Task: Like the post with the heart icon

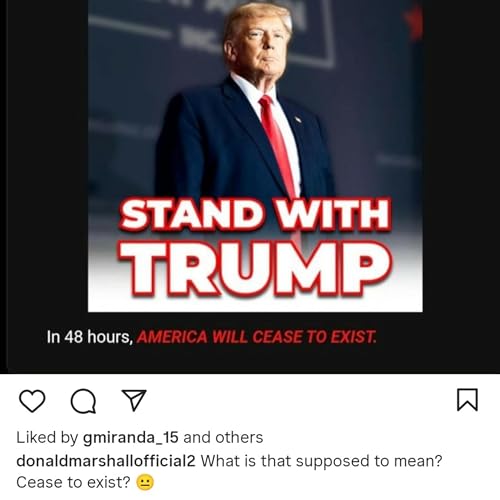Action: coord(32,401)
